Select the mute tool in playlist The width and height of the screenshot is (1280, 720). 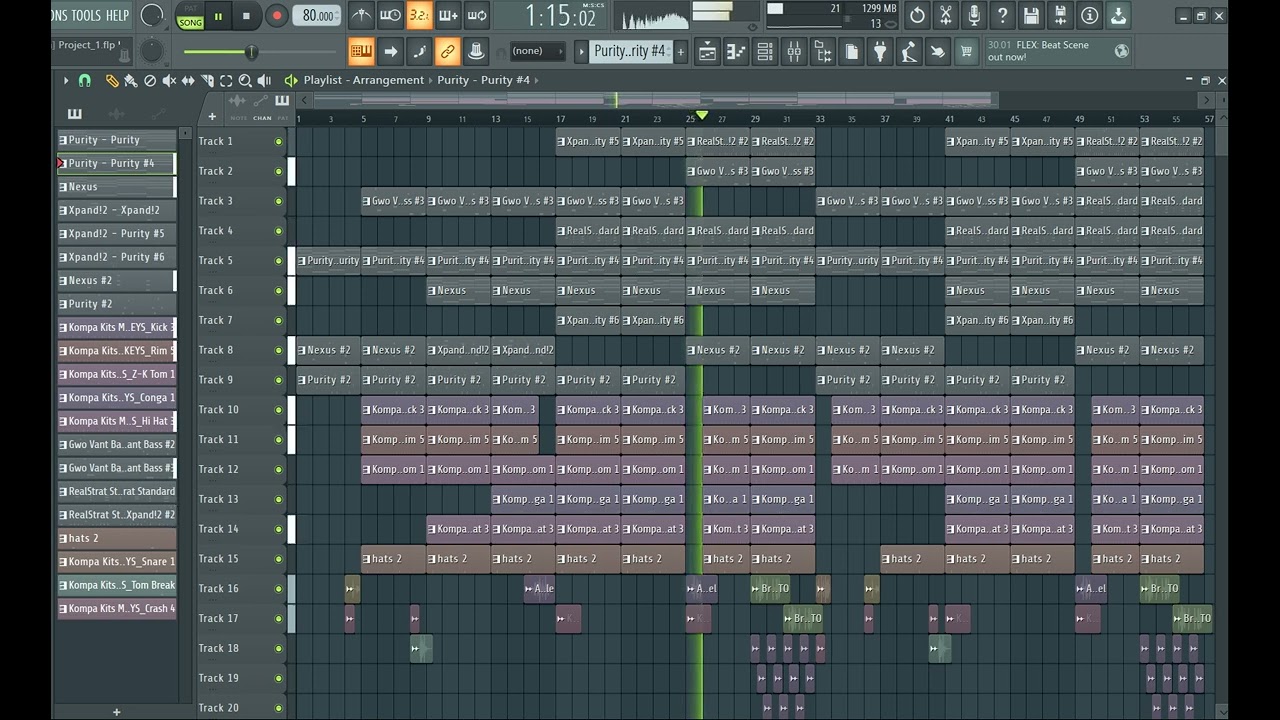[169, 80]
